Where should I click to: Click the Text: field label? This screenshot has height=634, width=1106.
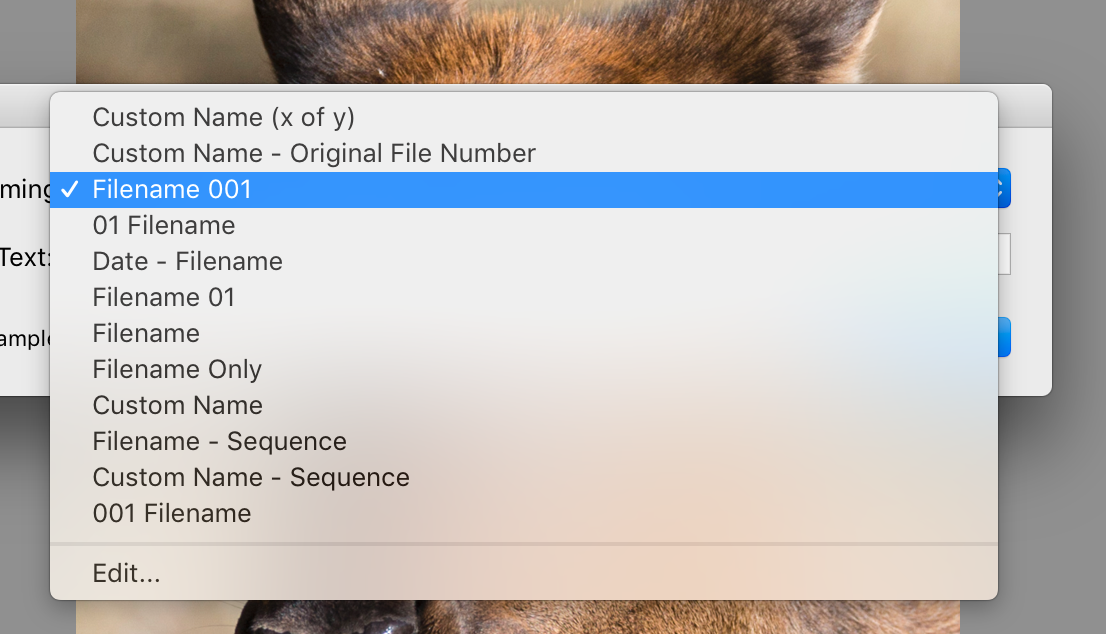point(24,257)
